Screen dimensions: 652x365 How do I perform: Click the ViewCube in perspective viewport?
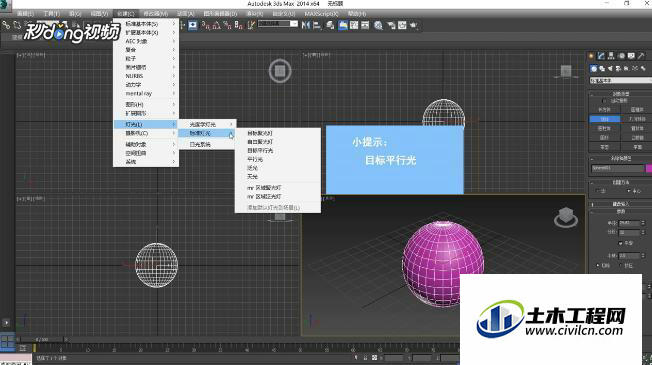pyautogui.click(x=566, y=217)
